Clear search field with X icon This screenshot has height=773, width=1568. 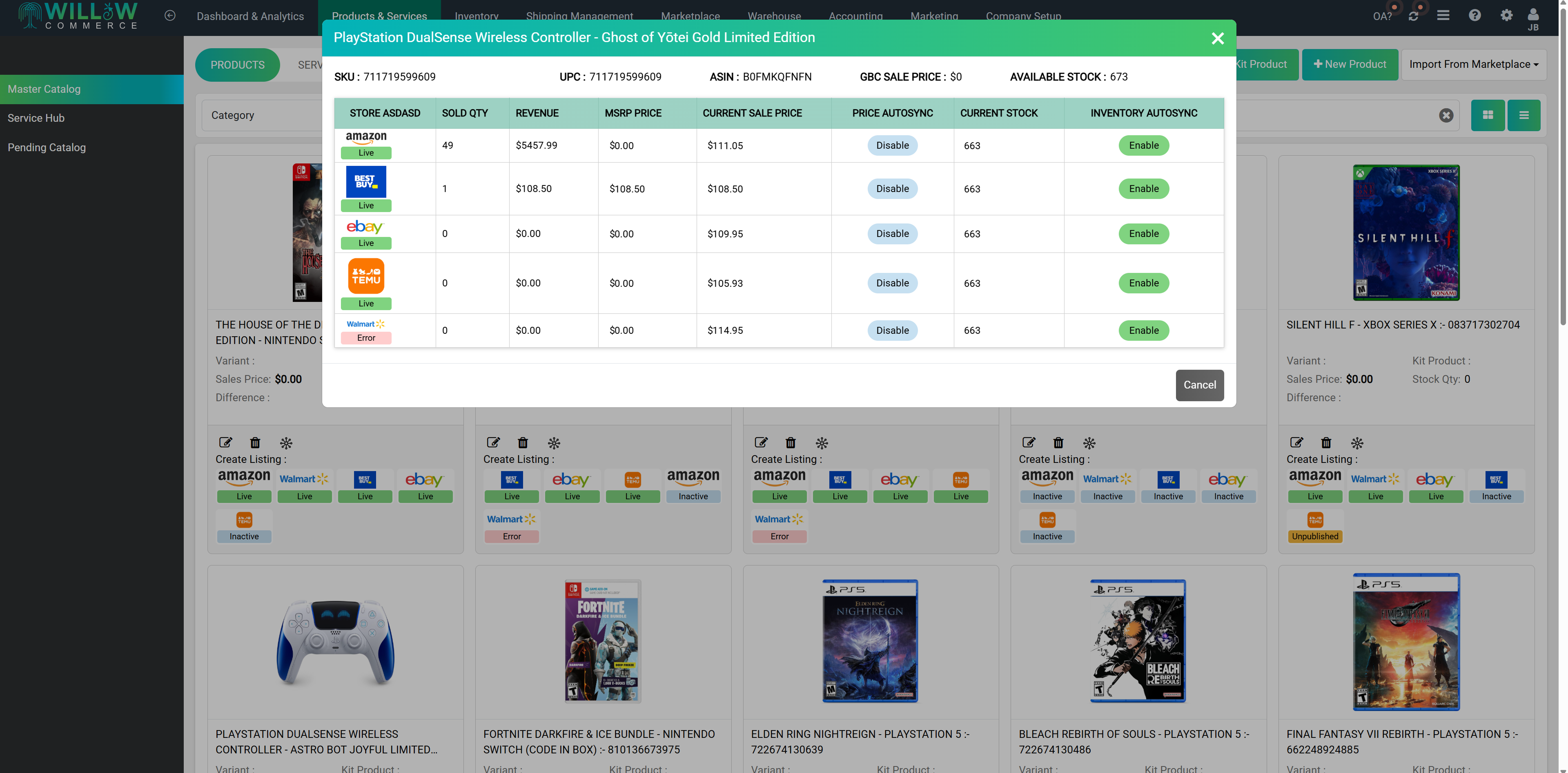1445,115
